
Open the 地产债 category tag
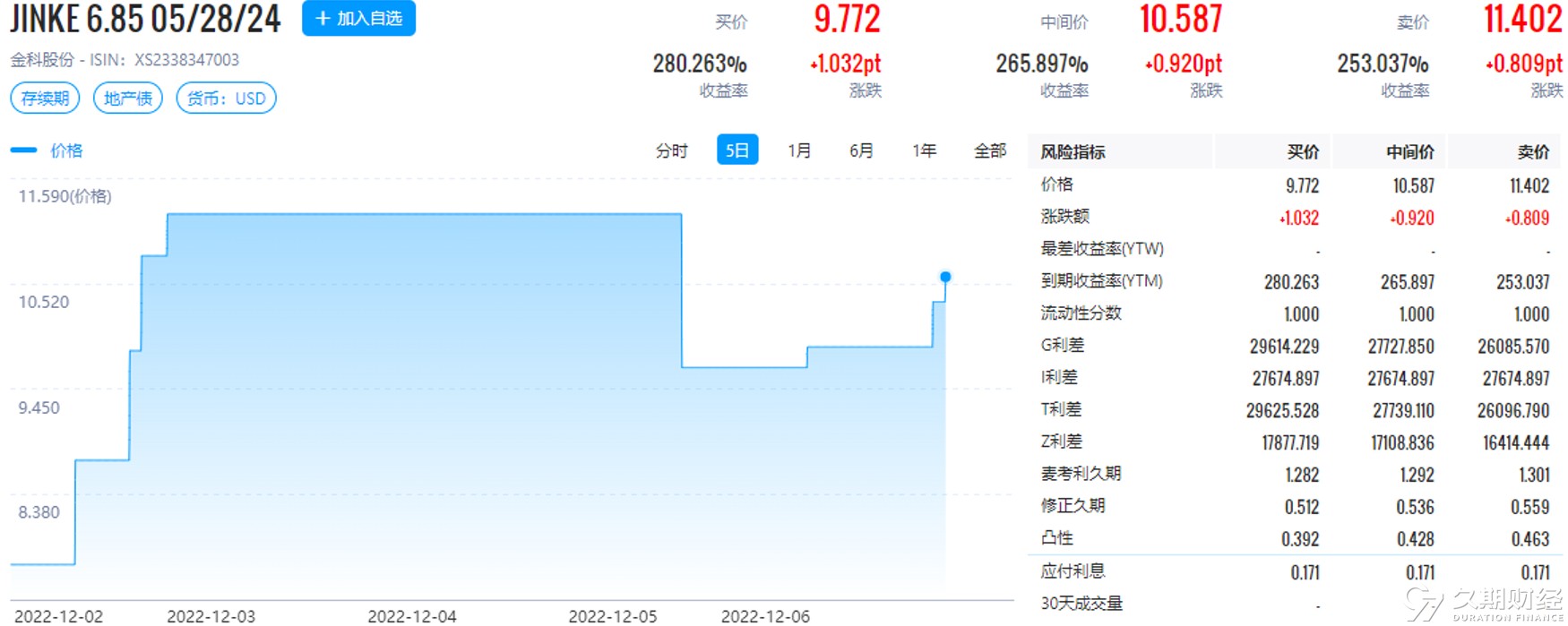pos(128,99)
